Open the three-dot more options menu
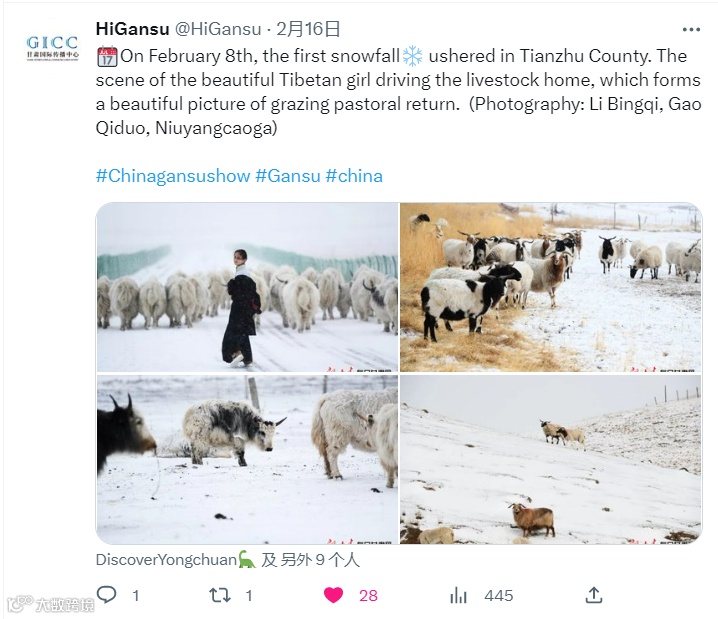The height and width of the screenshot is (619, 718). tap(691, 30)
